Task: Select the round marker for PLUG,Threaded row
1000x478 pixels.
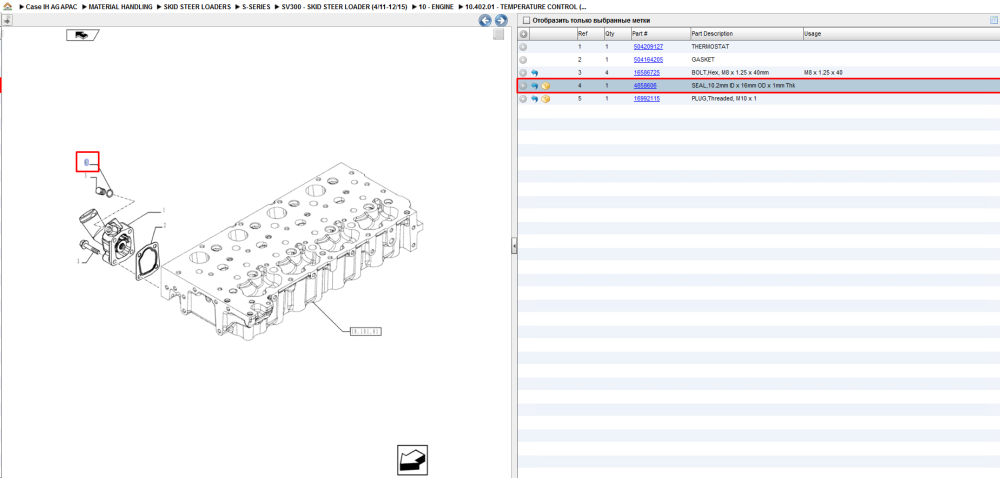Action: coord(523,99)
